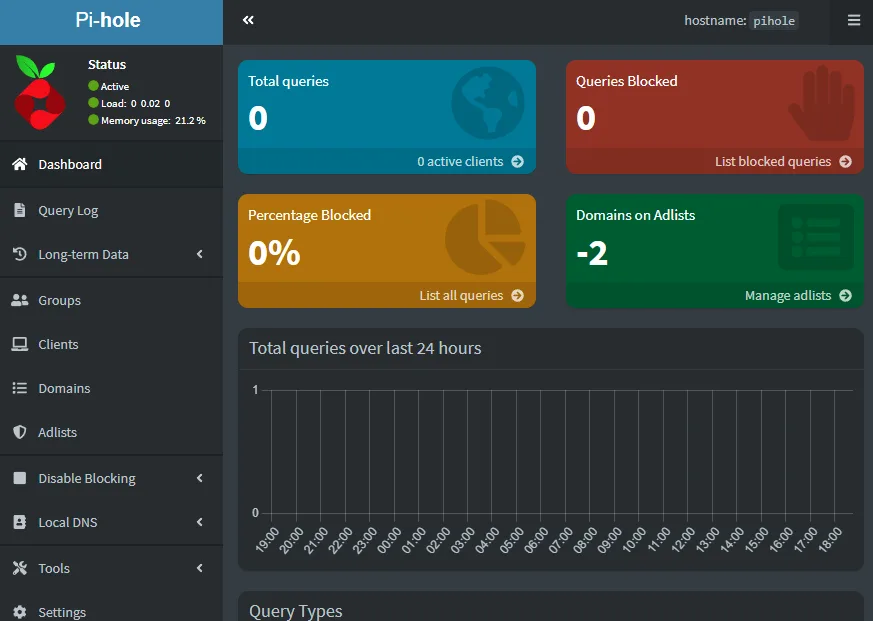Viewport: 873px width, 621px height.
Task: Click the Query Types panel heading
Action: (296, 611)
